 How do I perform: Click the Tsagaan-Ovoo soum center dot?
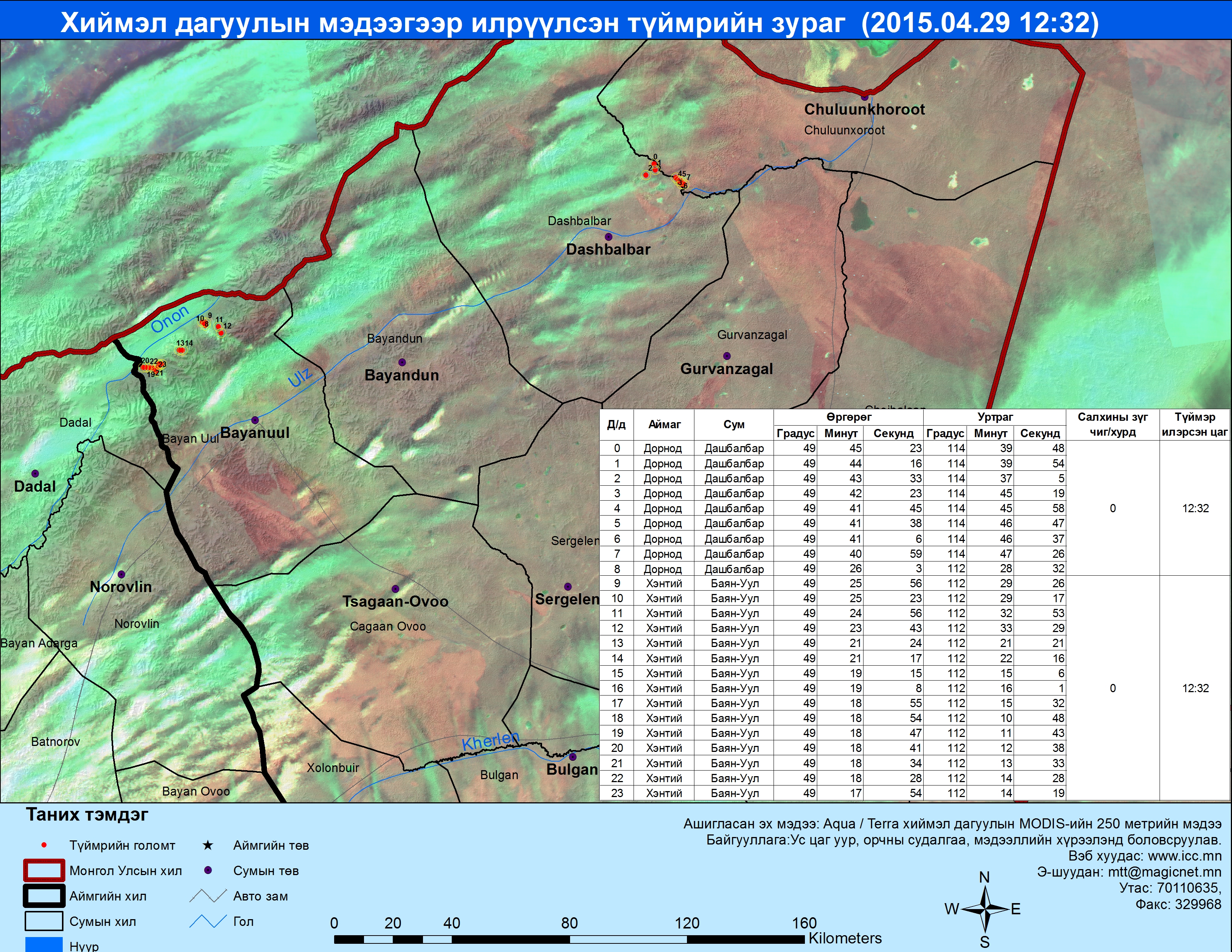pyautogui.click(x=395, y=589)
